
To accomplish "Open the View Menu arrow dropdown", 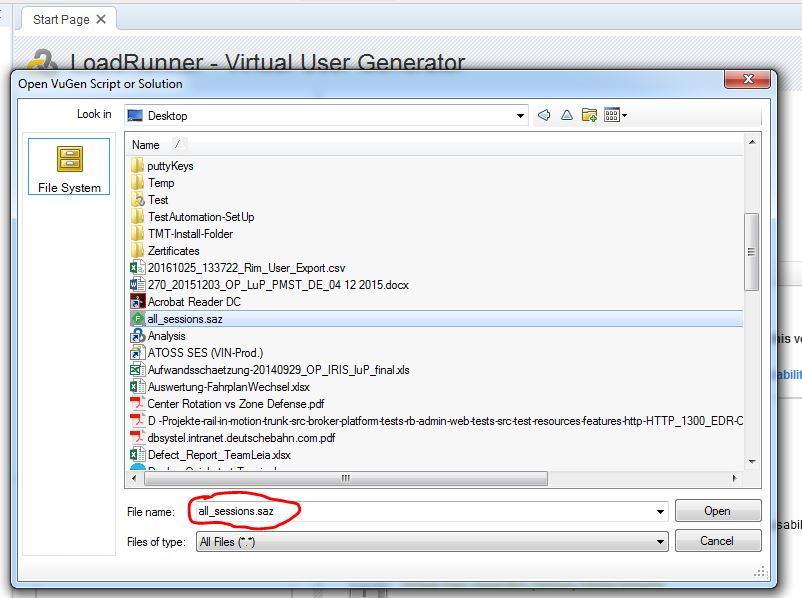I will (x=625, y=114).
